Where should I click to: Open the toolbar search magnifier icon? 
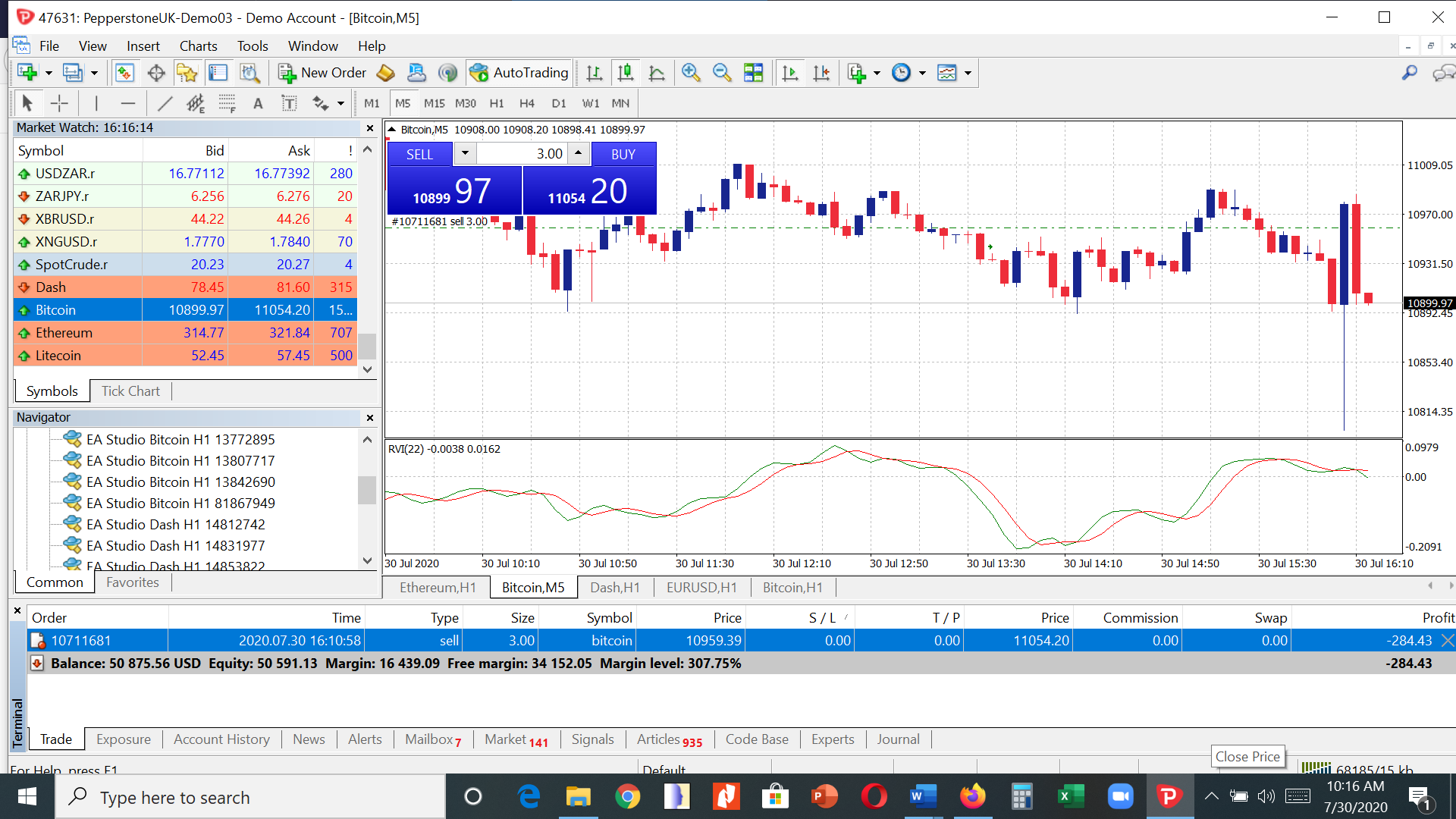1410,73
